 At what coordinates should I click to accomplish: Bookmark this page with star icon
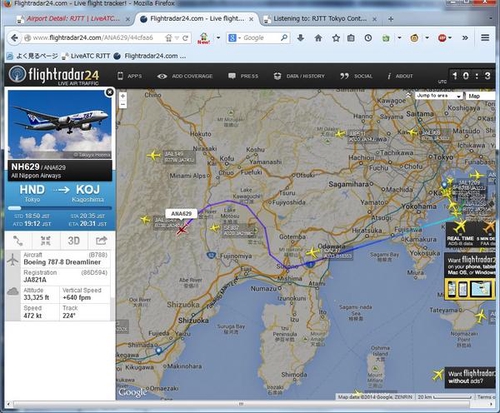pyautogui.click(x=336, y=38)
